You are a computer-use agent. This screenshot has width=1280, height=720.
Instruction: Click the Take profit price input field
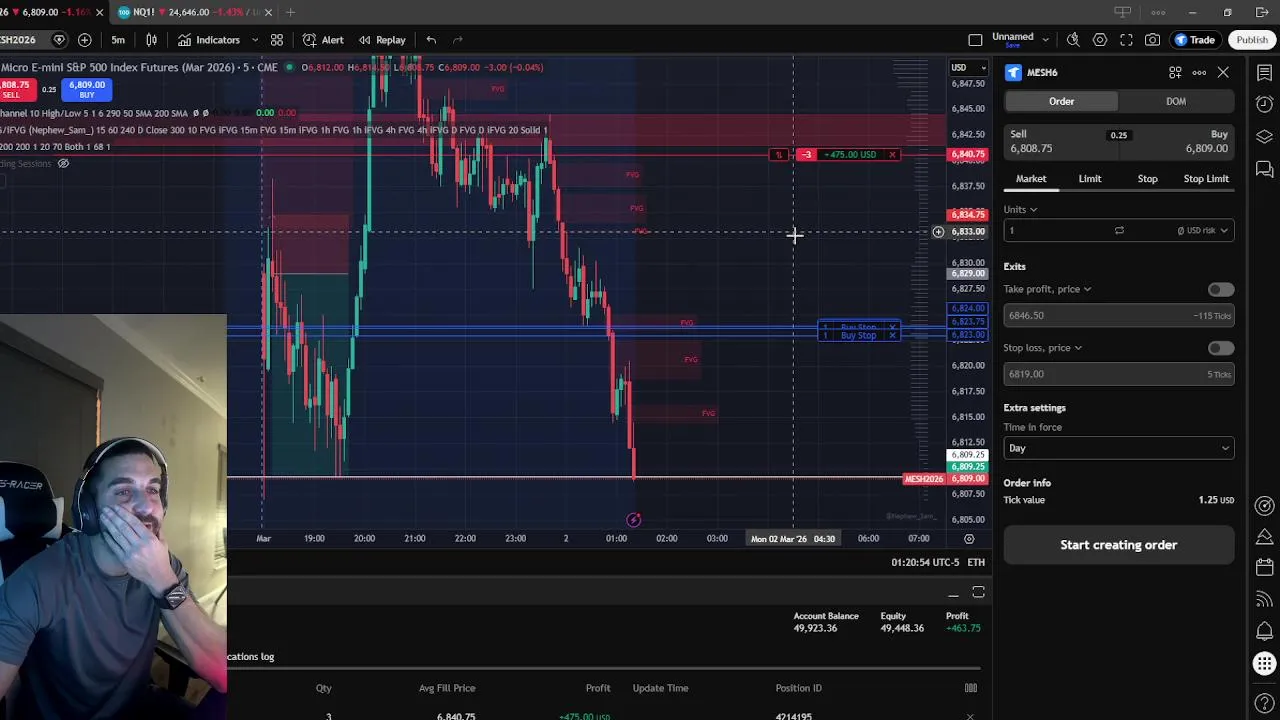click(x=1118, y=315)
